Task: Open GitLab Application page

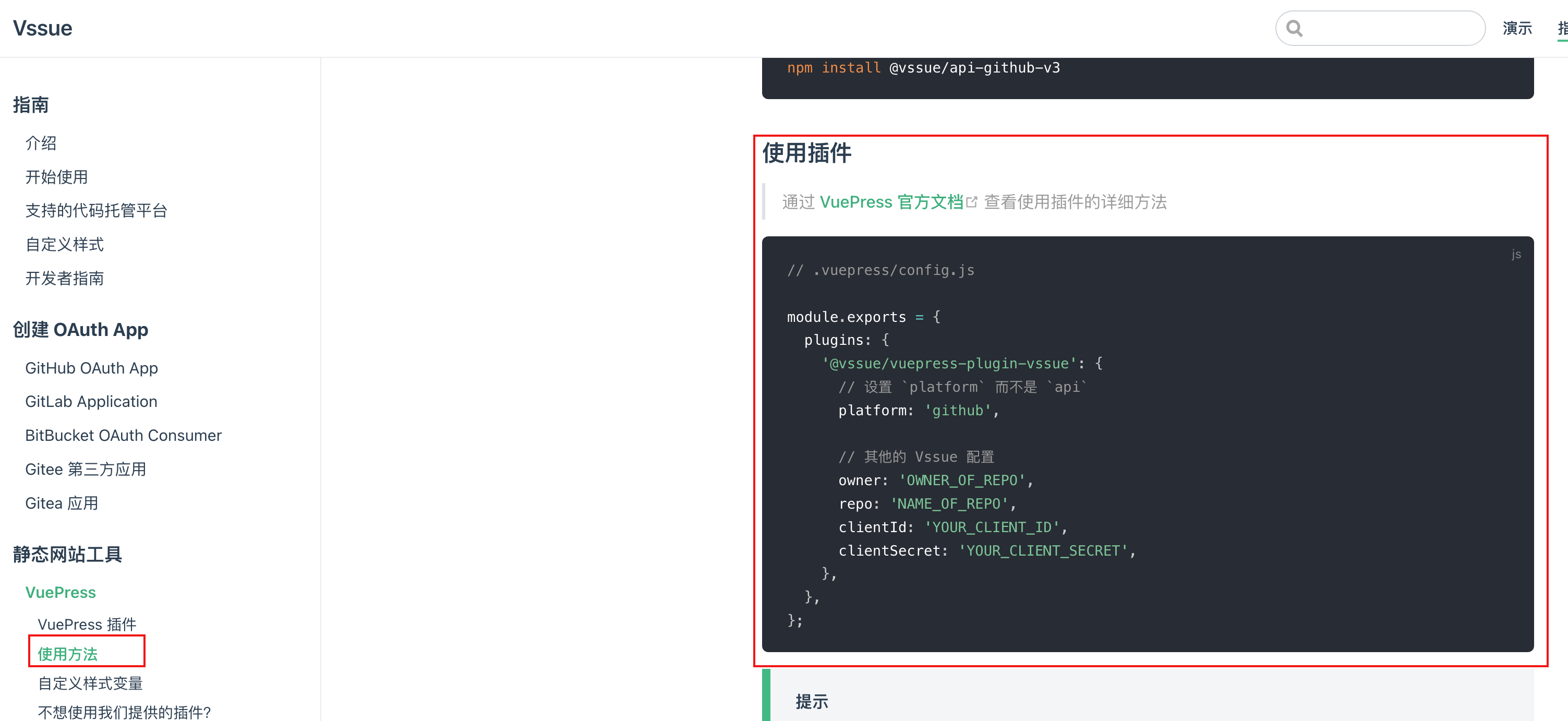Action: coord(91,401)
